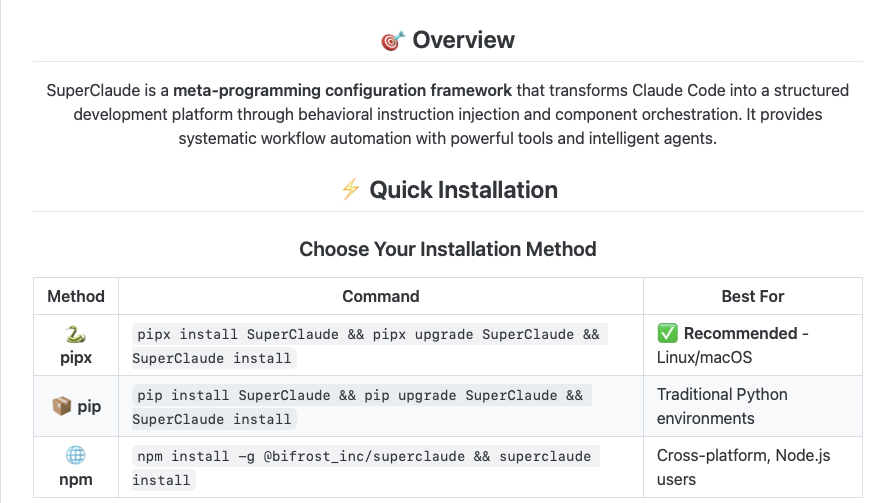Click the npm method label
This screenshot has height=503, width=895.
pyautogui.click(x=76, y=480)
